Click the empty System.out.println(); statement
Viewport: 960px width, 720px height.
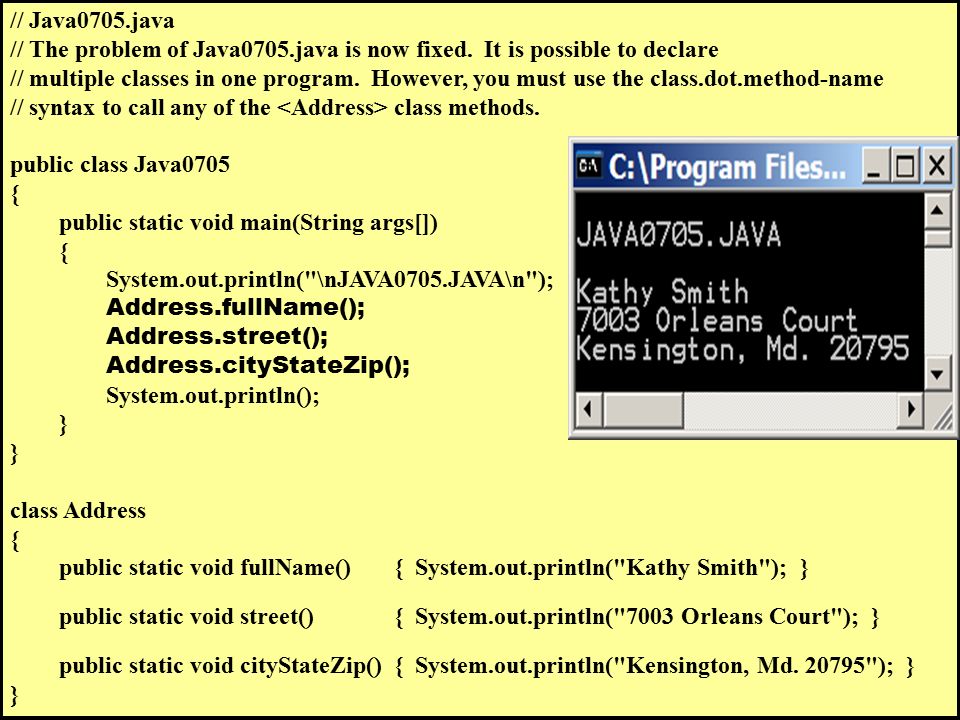(213, 395)
